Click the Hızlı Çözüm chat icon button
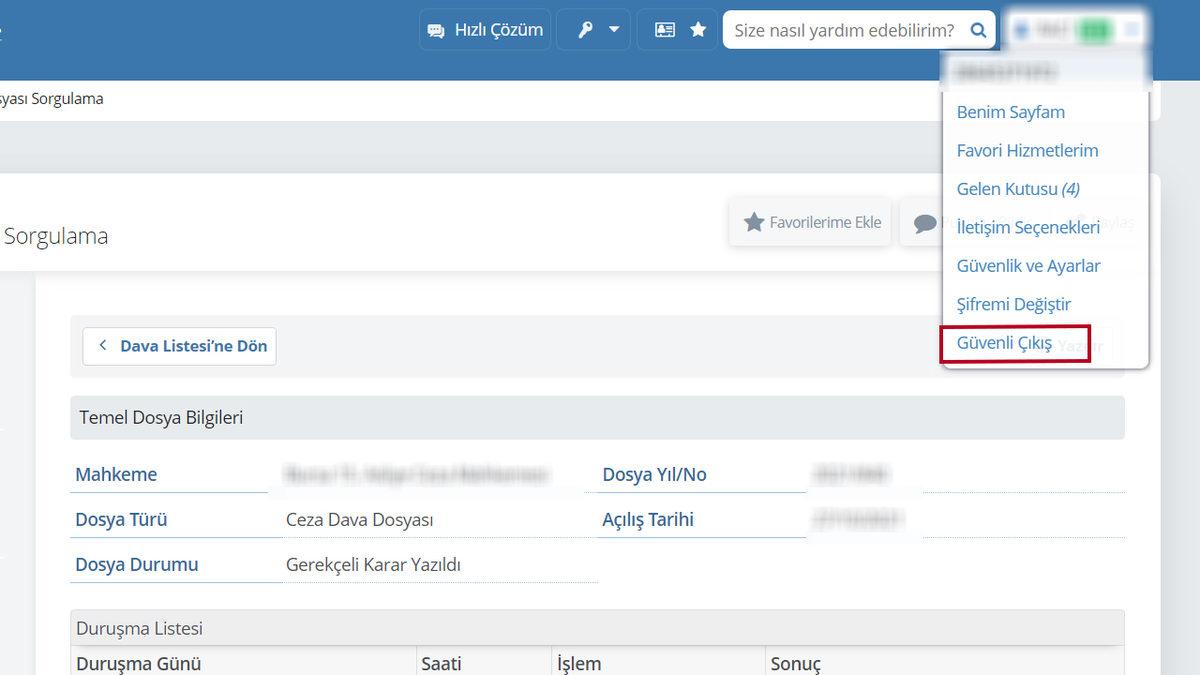This screenshot has width=1200, height=675. coord(486,30)
